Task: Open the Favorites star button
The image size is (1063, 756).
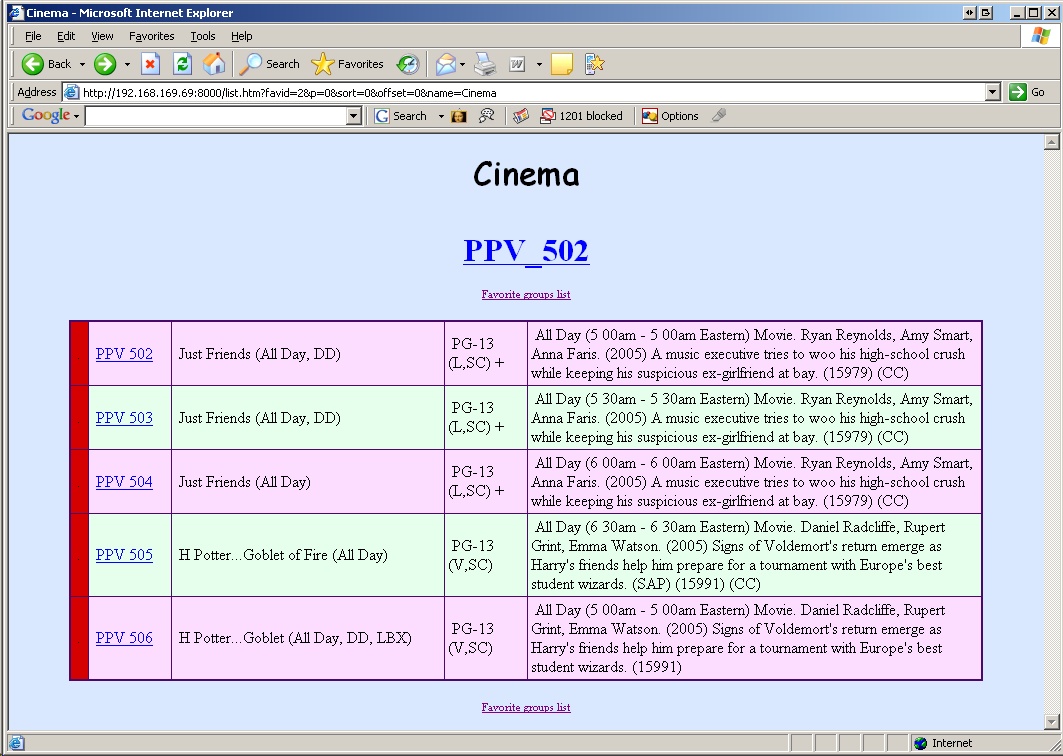Action: point(347,64)
